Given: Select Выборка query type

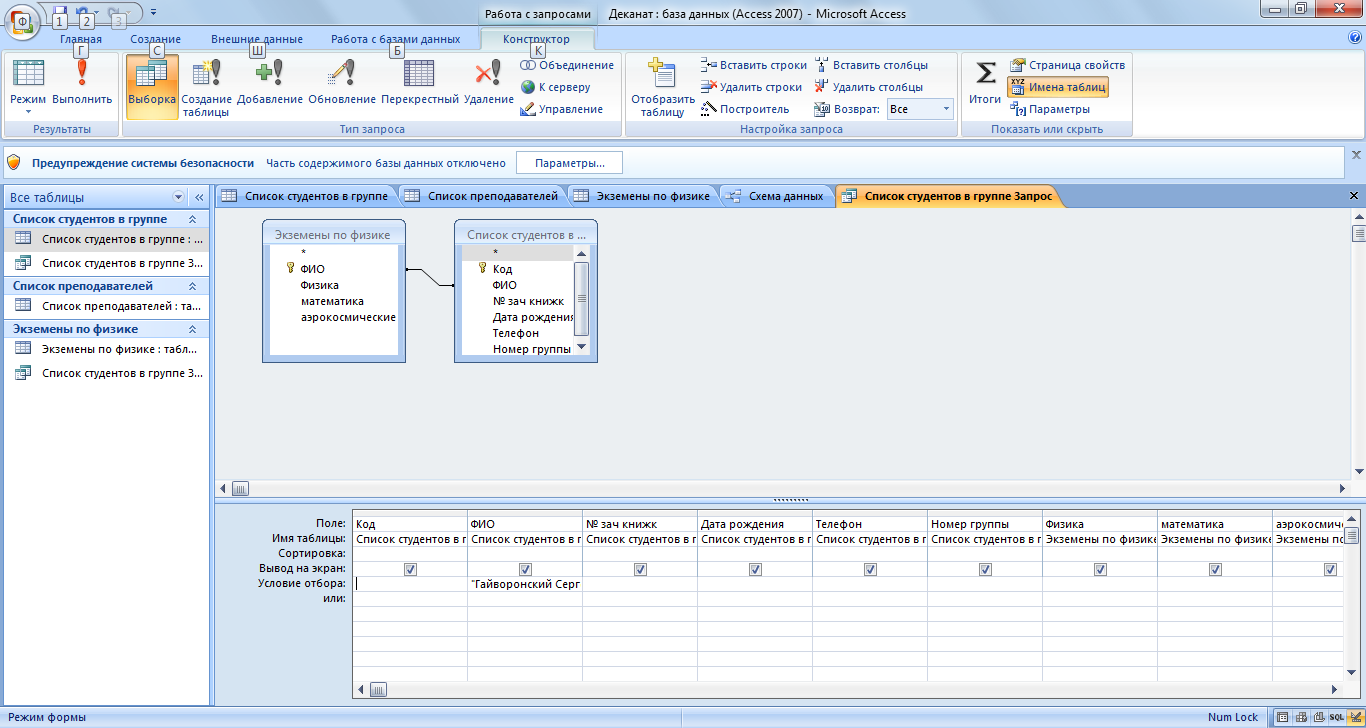Looking at the screenshot, I should pyautogui.click(x=152, y=85).
